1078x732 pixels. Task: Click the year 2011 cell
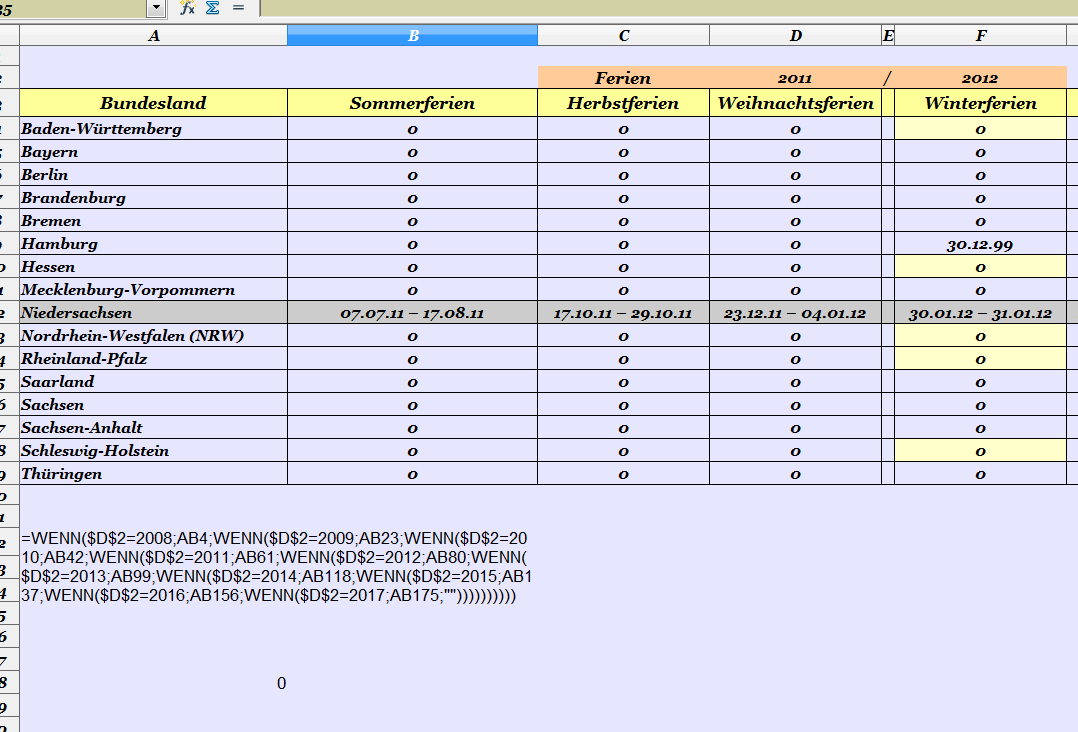click(795, 78)
